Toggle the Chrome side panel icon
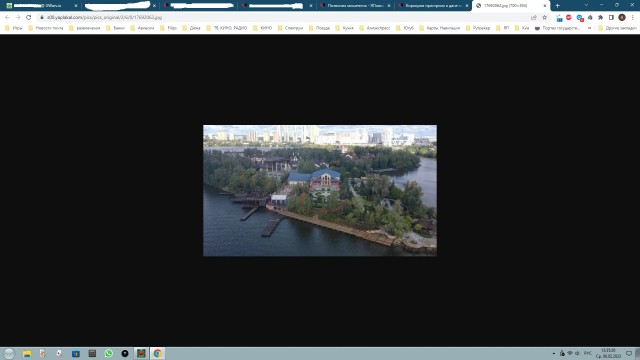The width and height of the screenshot is (640, 360). click(611, 18)
